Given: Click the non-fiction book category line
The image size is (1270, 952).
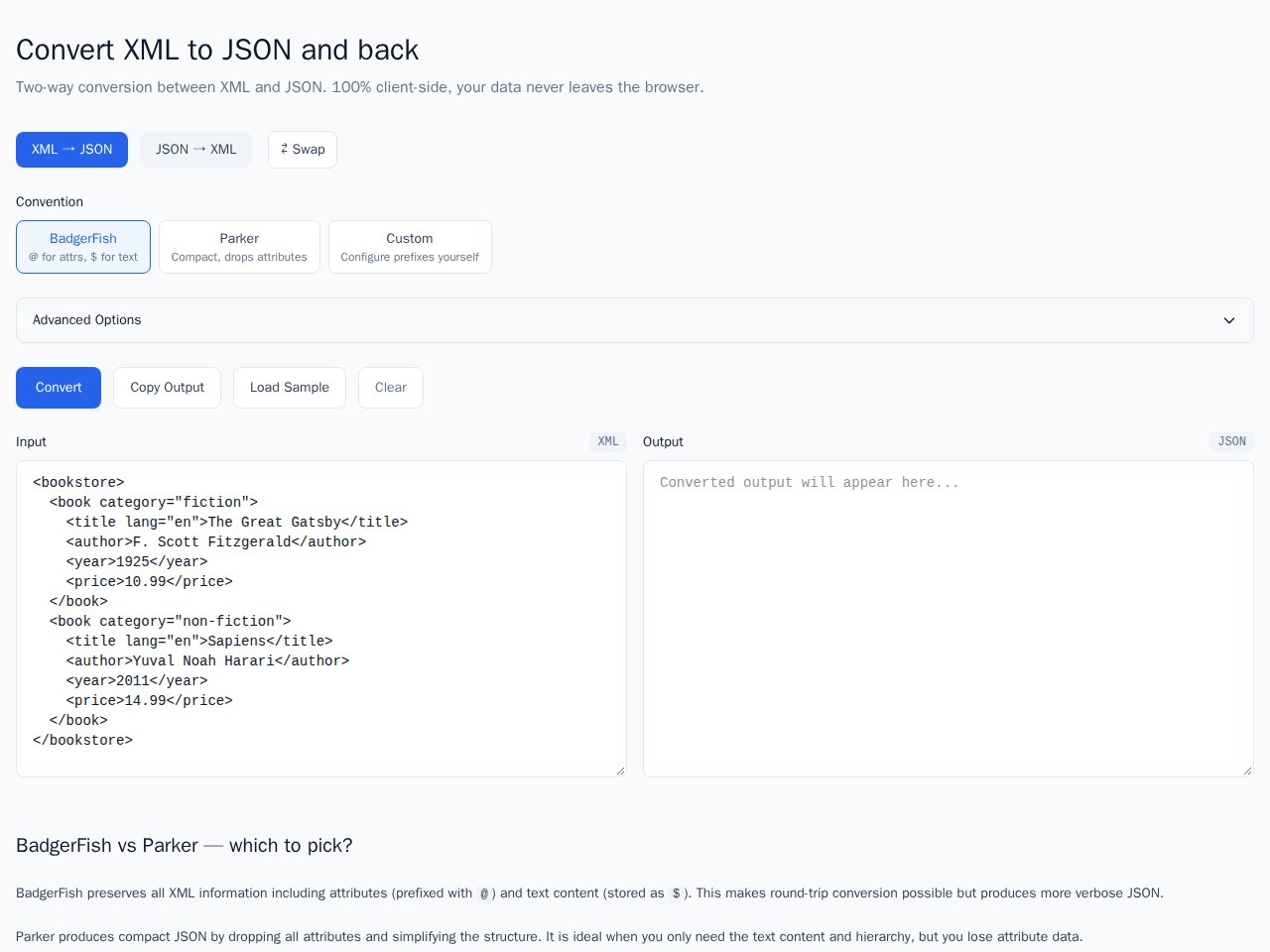Looking at the screenshot, I should click(x=170, y=621).
